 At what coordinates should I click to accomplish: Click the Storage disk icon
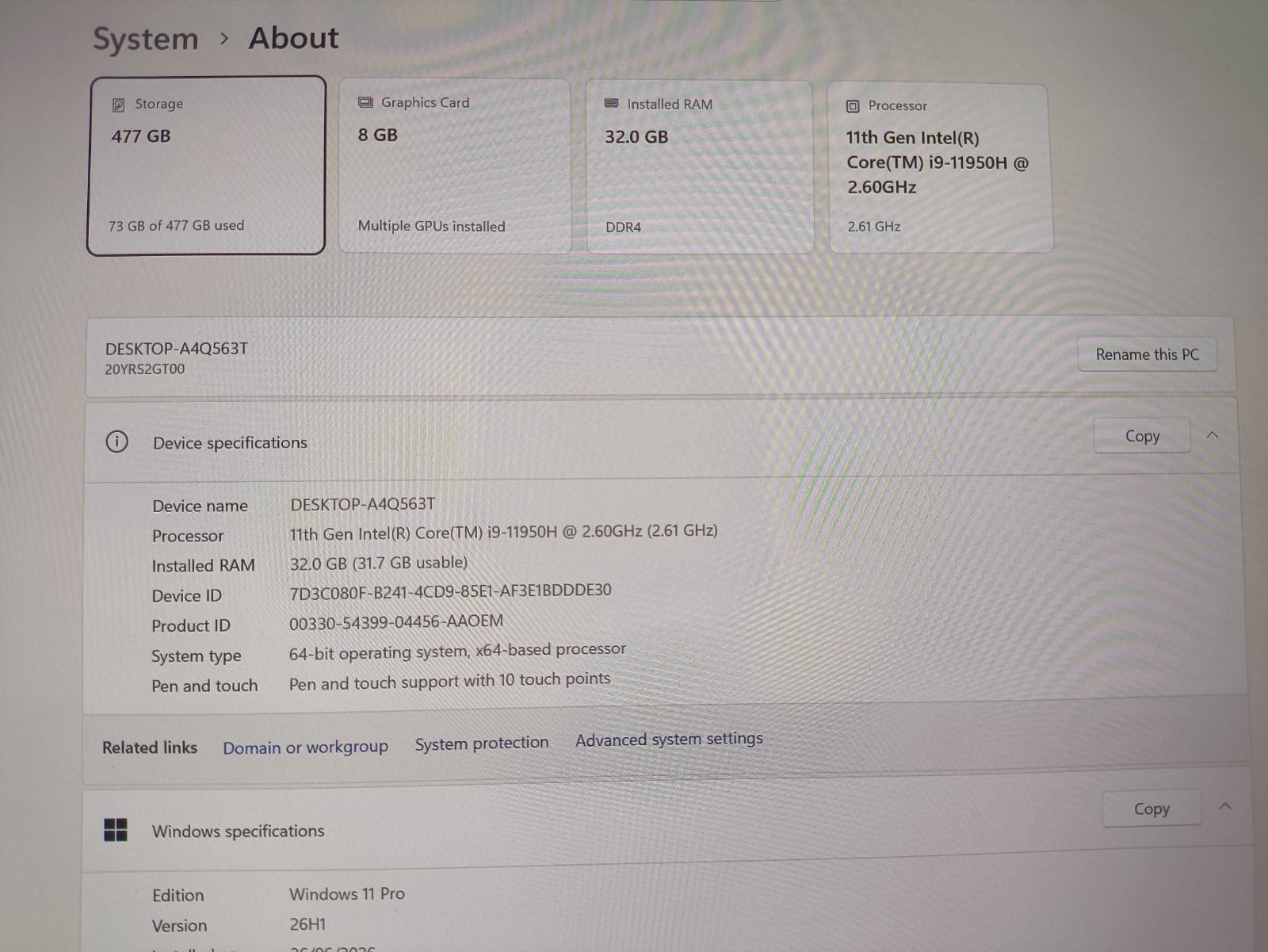(x=119, y=105)
